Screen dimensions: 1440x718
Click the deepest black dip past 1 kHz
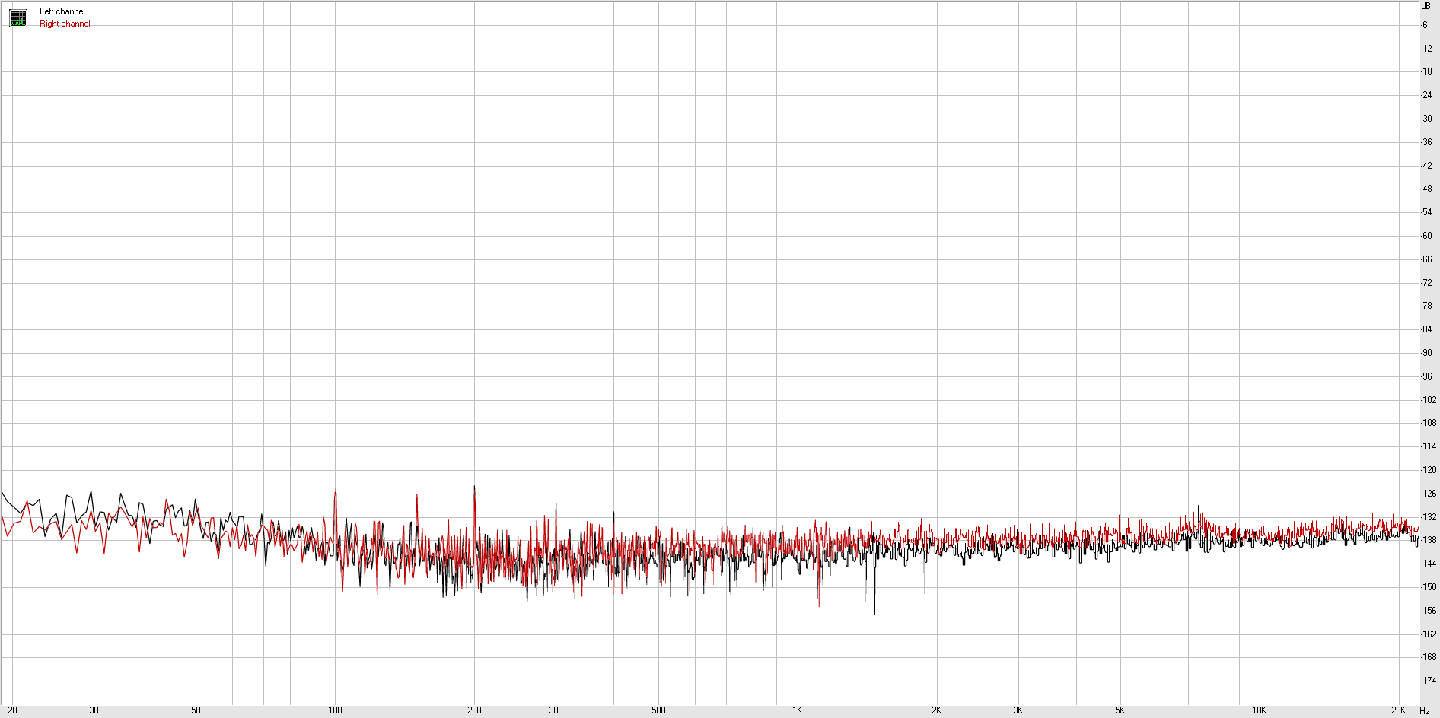(875, 612)
